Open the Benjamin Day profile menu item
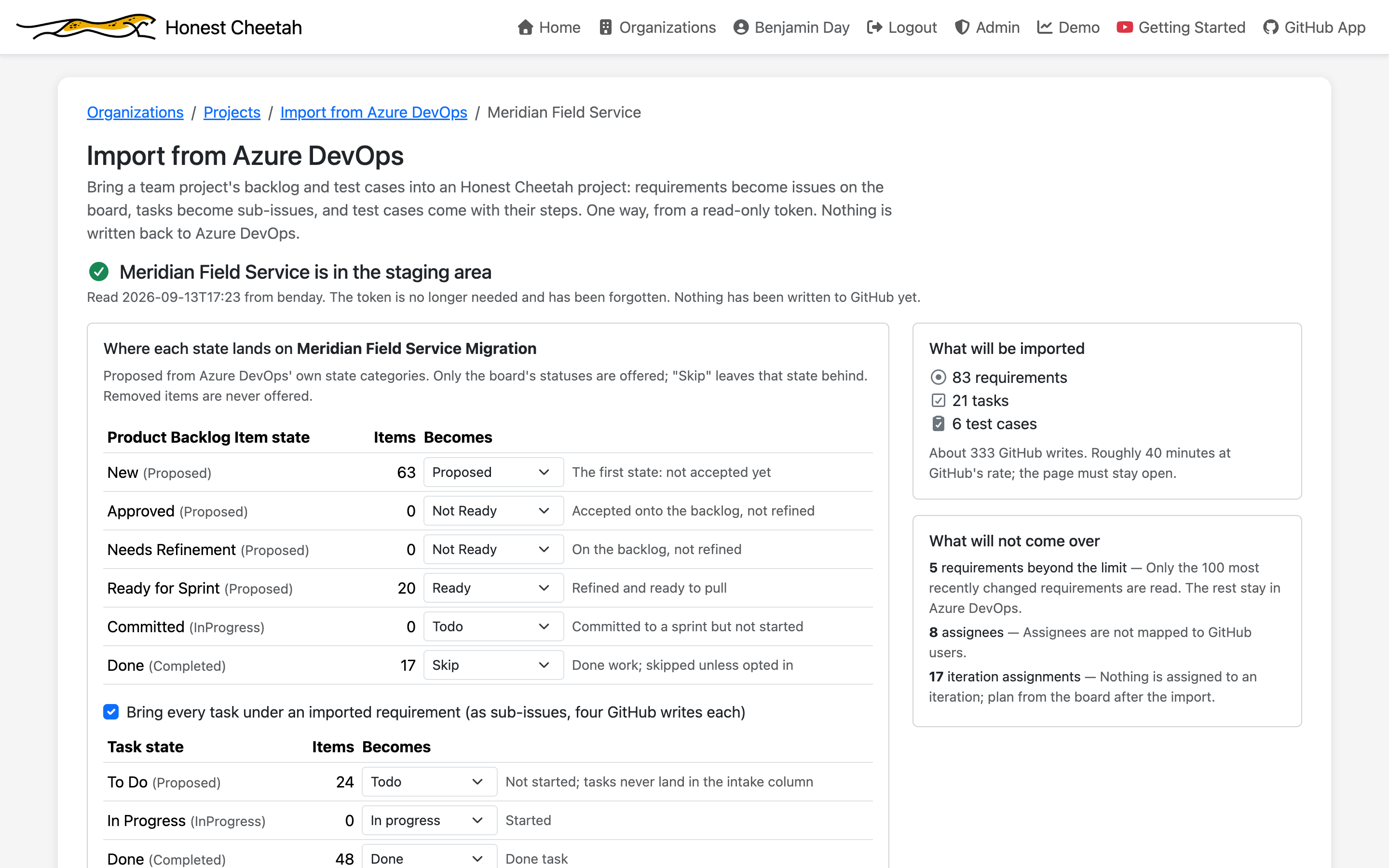 [x=791, y=27]
